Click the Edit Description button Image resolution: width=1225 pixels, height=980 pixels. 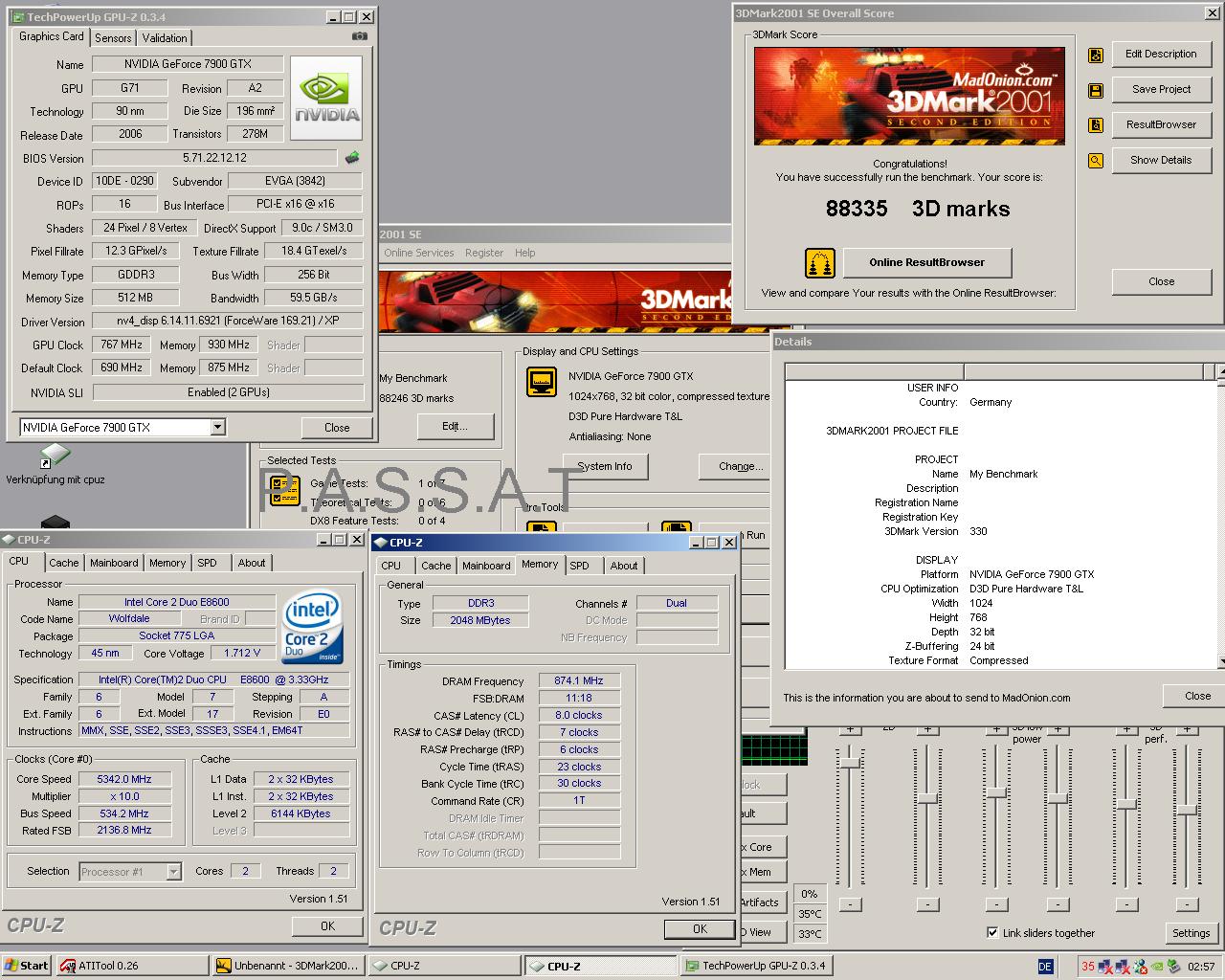click(x=1161, y=54)
